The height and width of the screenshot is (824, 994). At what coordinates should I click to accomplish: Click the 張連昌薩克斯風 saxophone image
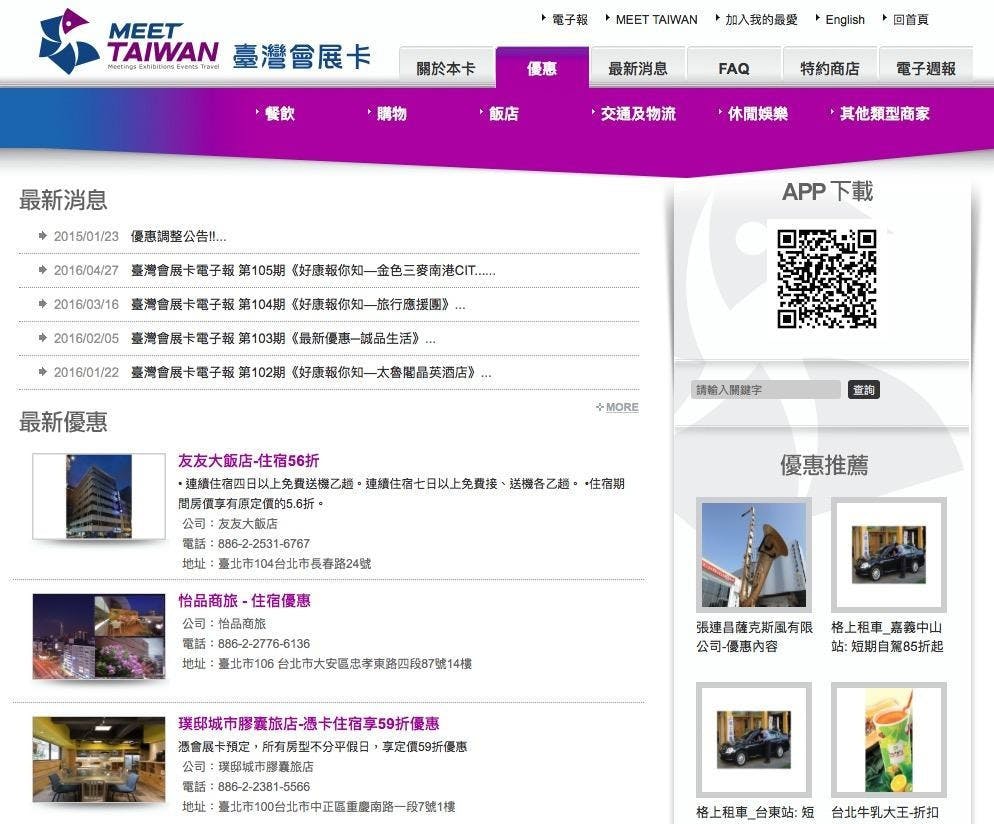coord(754,555)
